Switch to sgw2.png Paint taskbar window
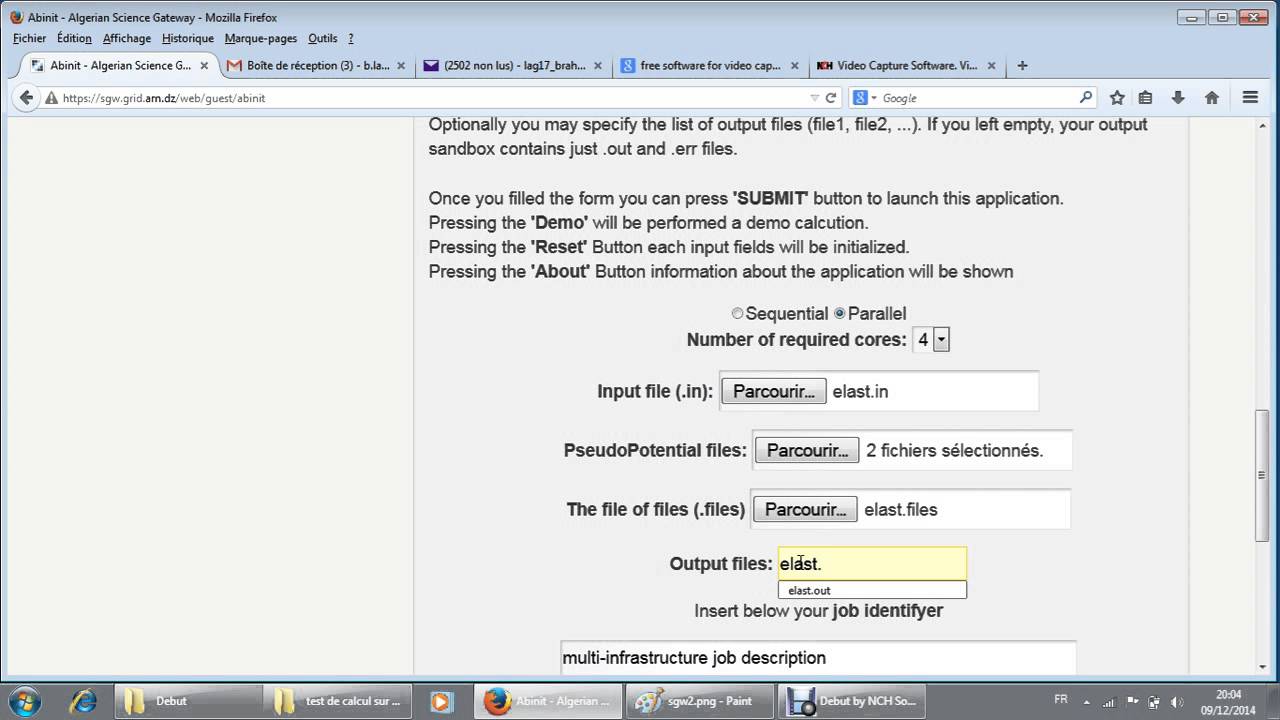Viewport: 1280px width, 720px height. point(699,701)
